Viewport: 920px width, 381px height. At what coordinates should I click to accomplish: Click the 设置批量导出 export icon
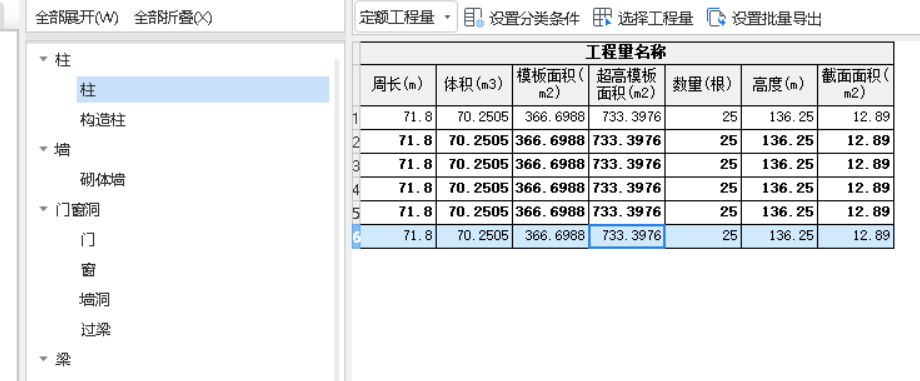pos(716,18)
